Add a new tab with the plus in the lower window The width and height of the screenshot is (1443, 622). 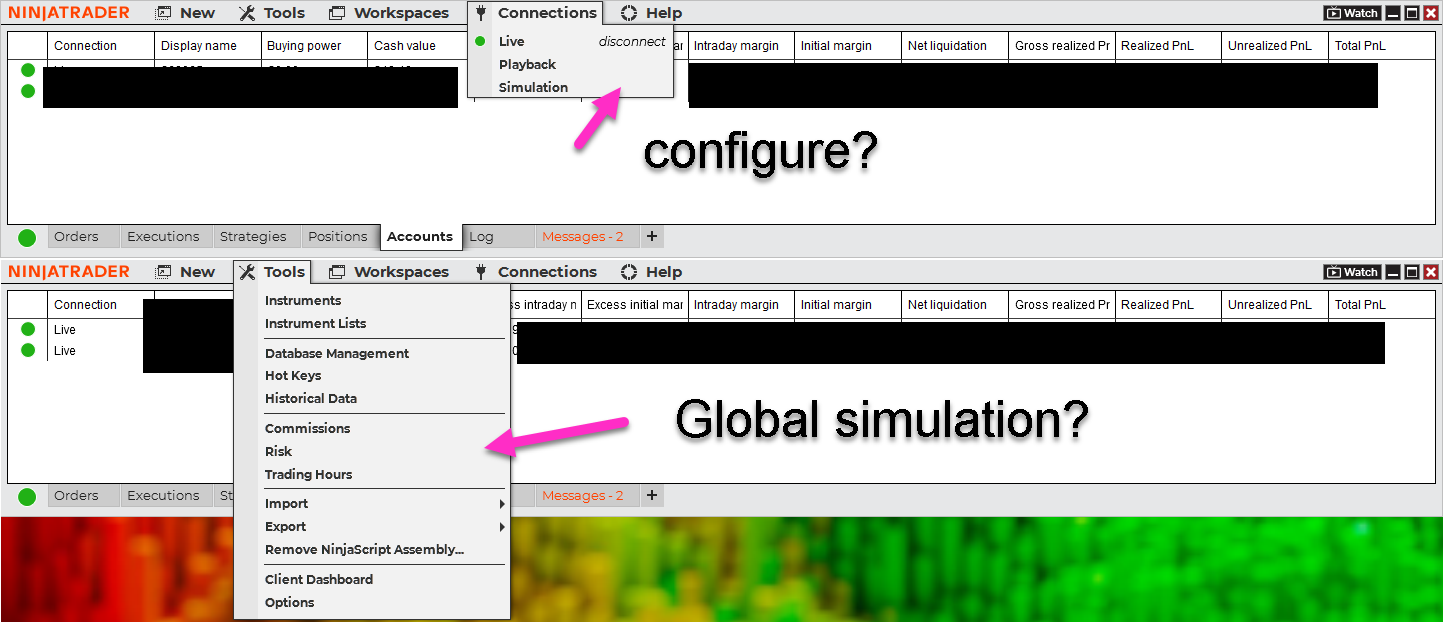click(652, 496)
